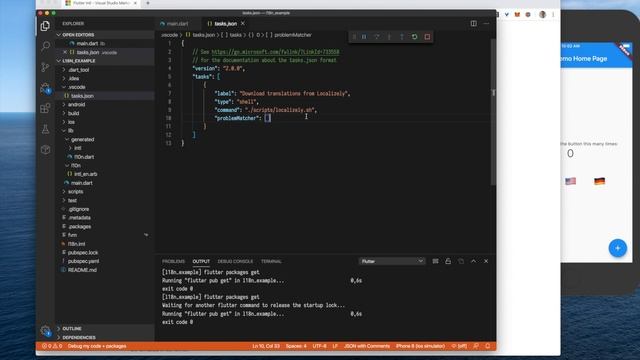640x360 pixels.
Task: Select Flutter output channel dropdown
Action: click(x=392, y=261)
